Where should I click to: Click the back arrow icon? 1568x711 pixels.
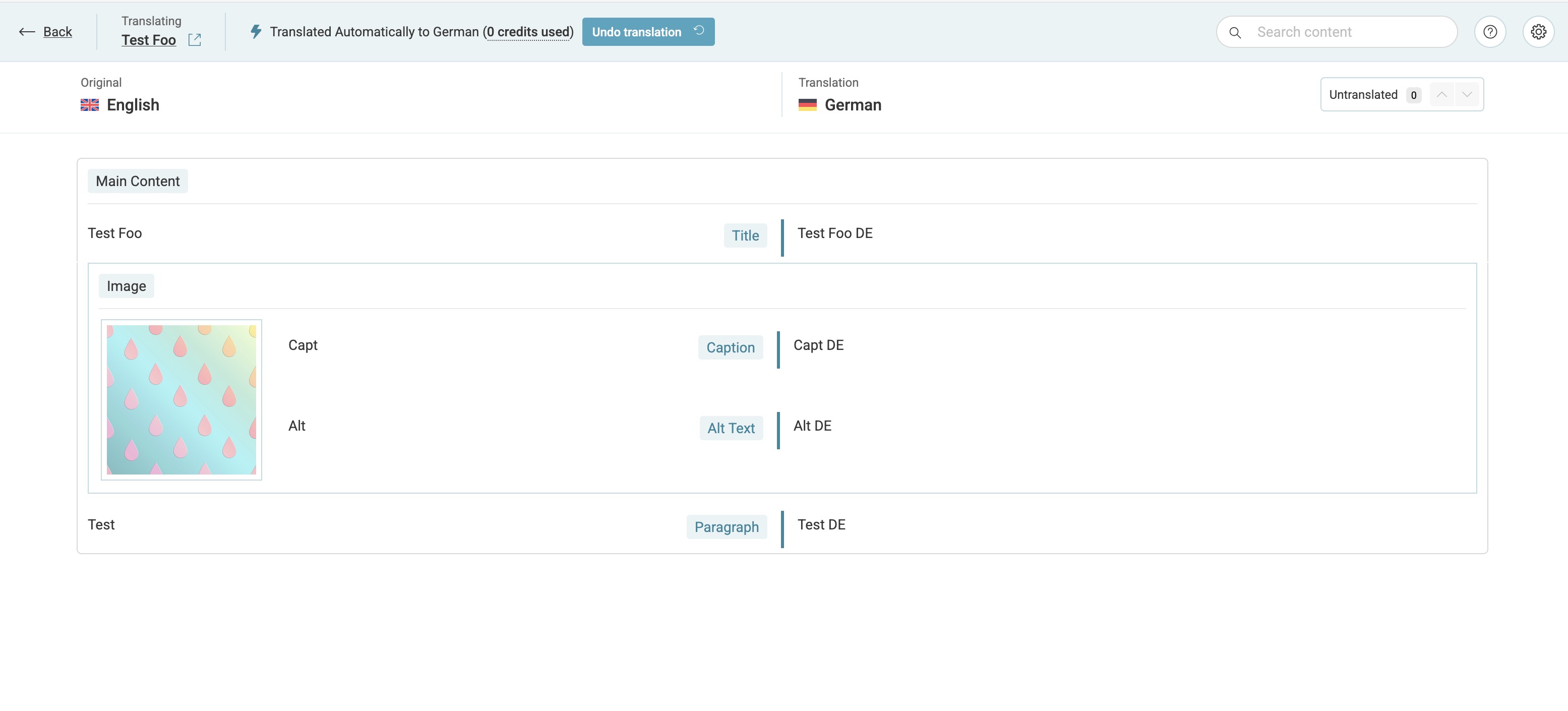click(27, 32)
